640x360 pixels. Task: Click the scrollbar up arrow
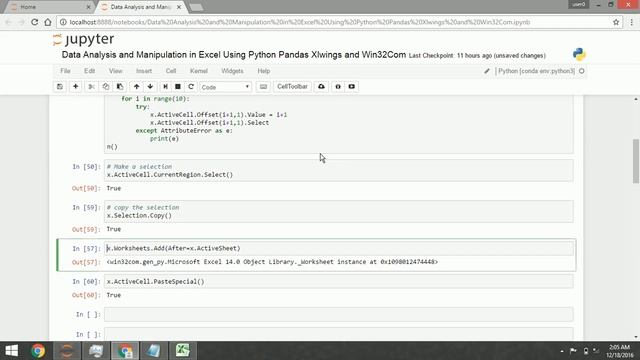click(636, 99)
